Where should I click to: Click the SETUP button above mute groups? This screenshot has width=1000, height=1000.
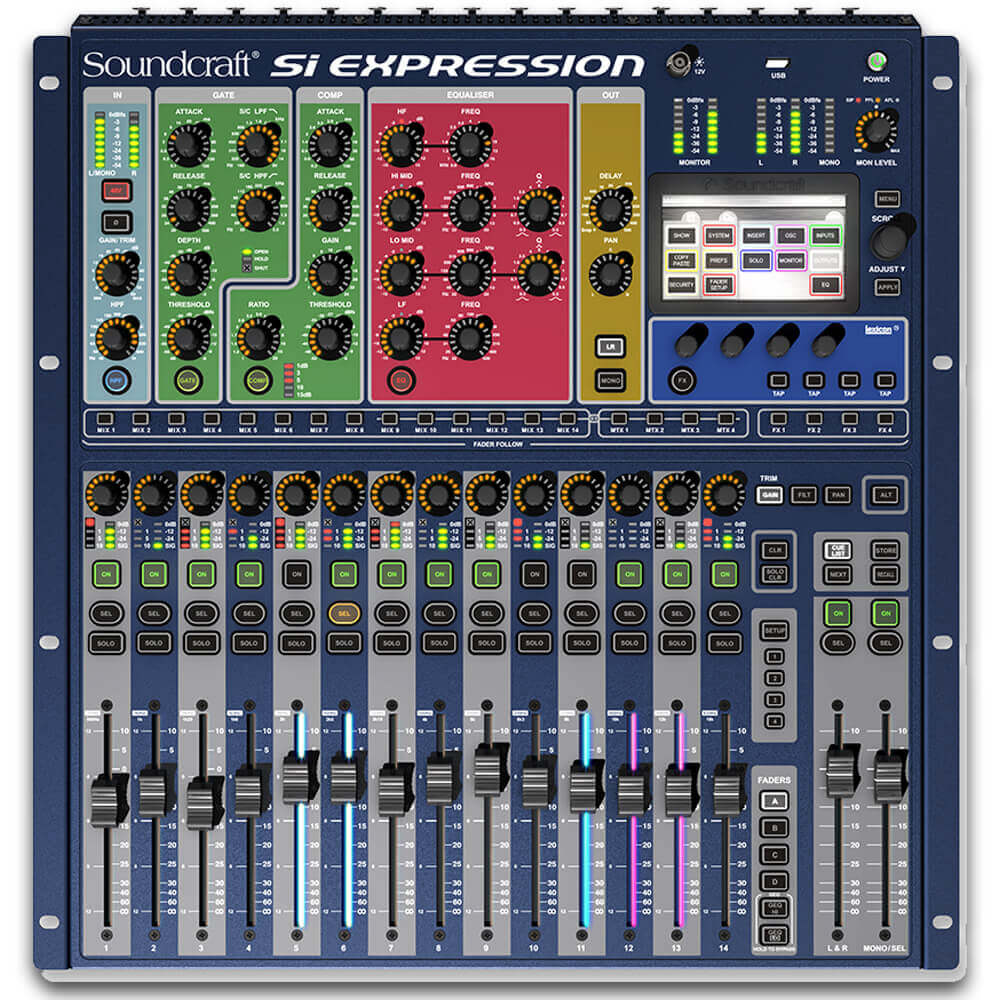[774, 631]
